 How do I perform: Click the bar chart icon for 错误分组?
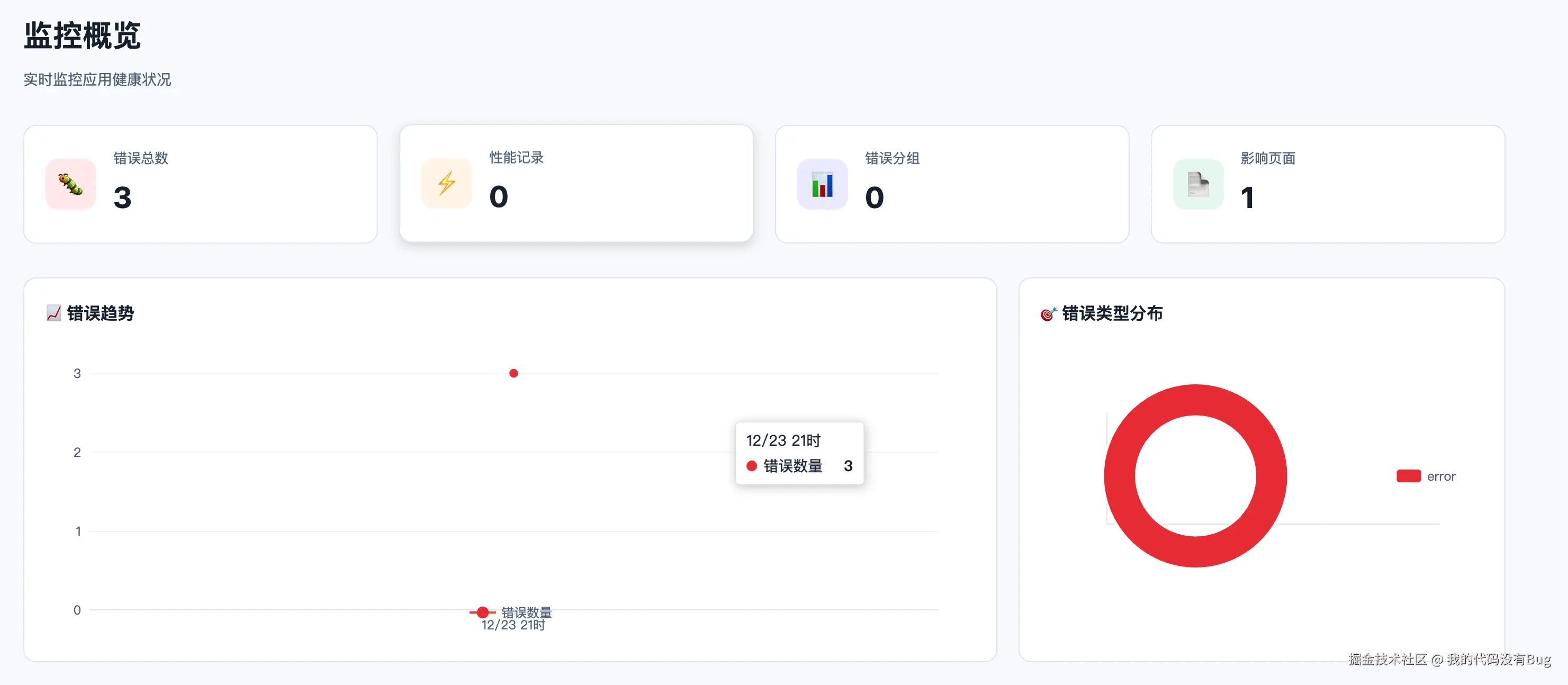pyautogui.click(x=822, y=185)
